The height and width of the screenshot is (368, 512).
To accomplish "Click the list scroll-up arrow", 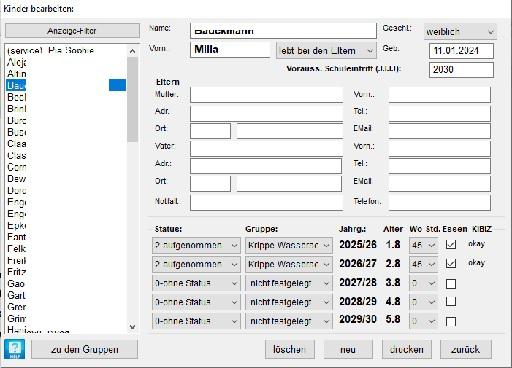I will click(132, 51).
